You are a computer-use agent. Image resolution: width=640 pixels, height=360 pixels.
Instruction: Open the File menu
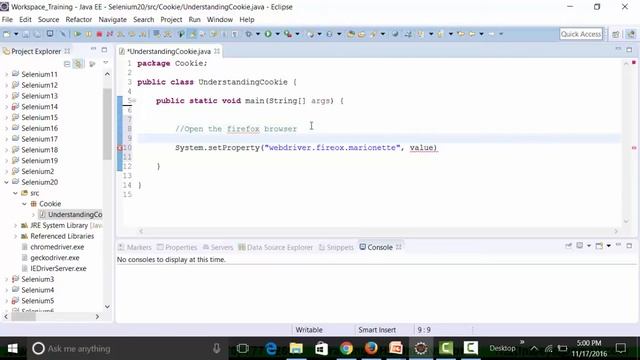click(x=7, y=20)
